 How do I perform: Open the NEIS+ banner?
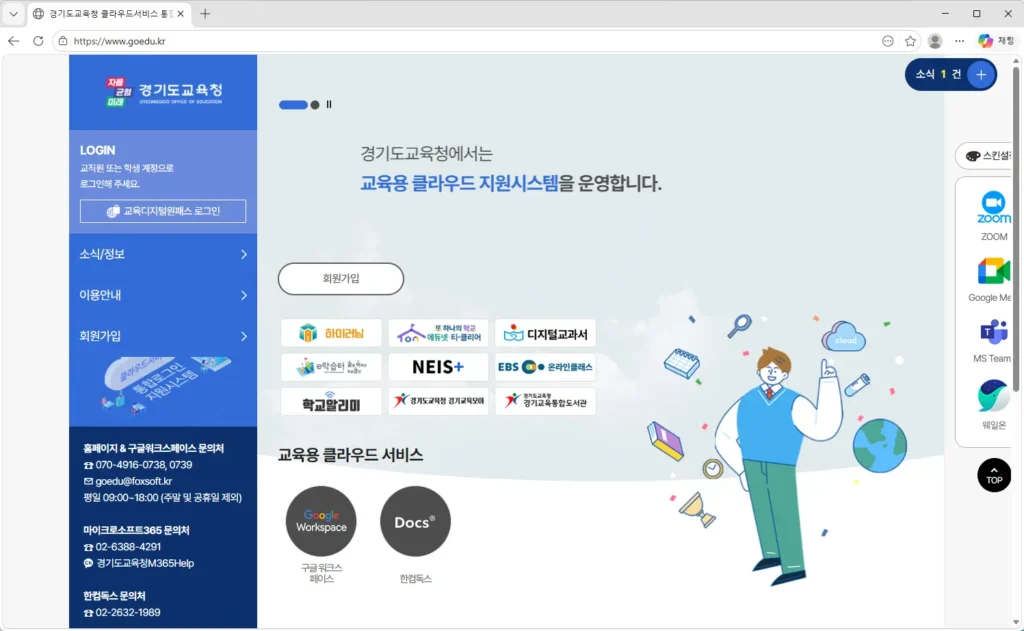coord(438,367)
